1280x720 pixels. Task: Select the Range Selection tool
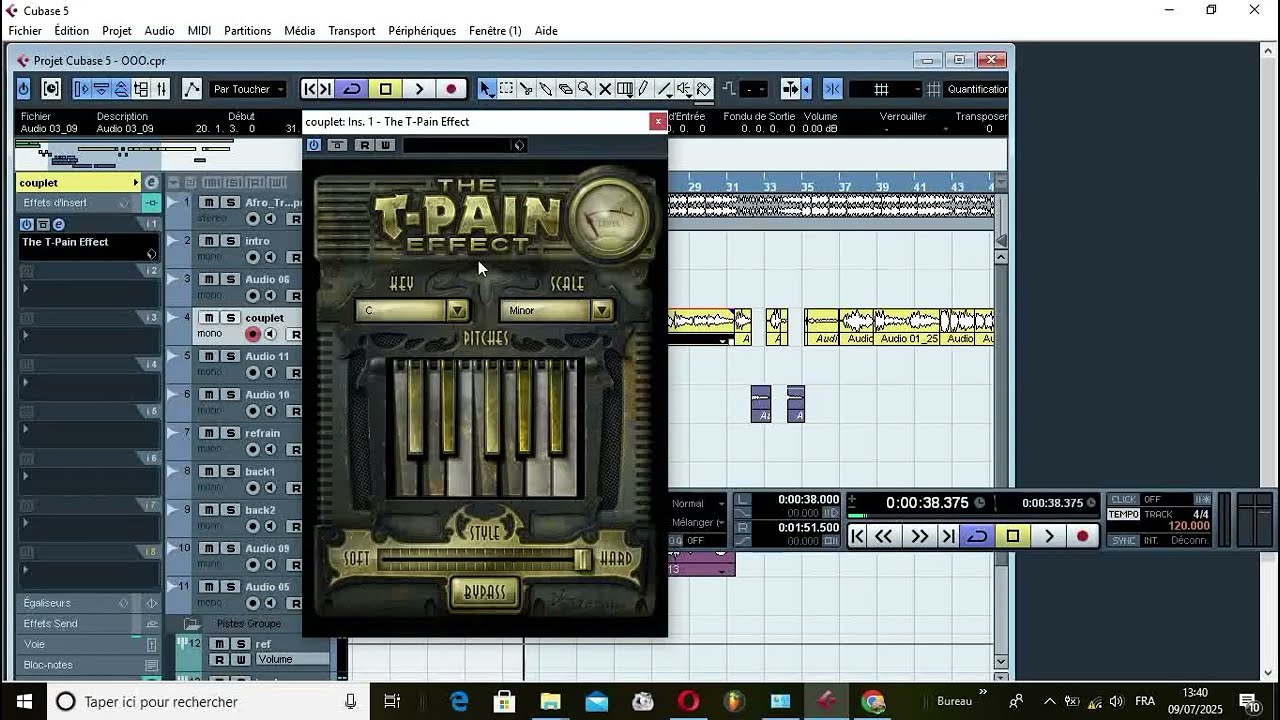(x=507, y=89)
